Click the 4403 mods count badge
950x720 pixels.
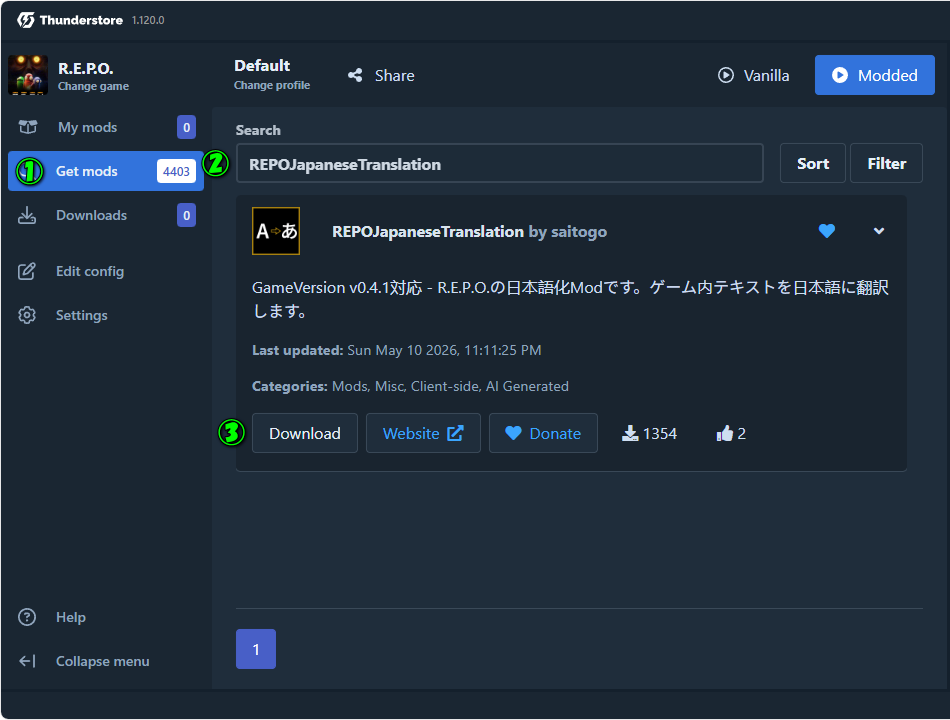click(x=176, y=172)
